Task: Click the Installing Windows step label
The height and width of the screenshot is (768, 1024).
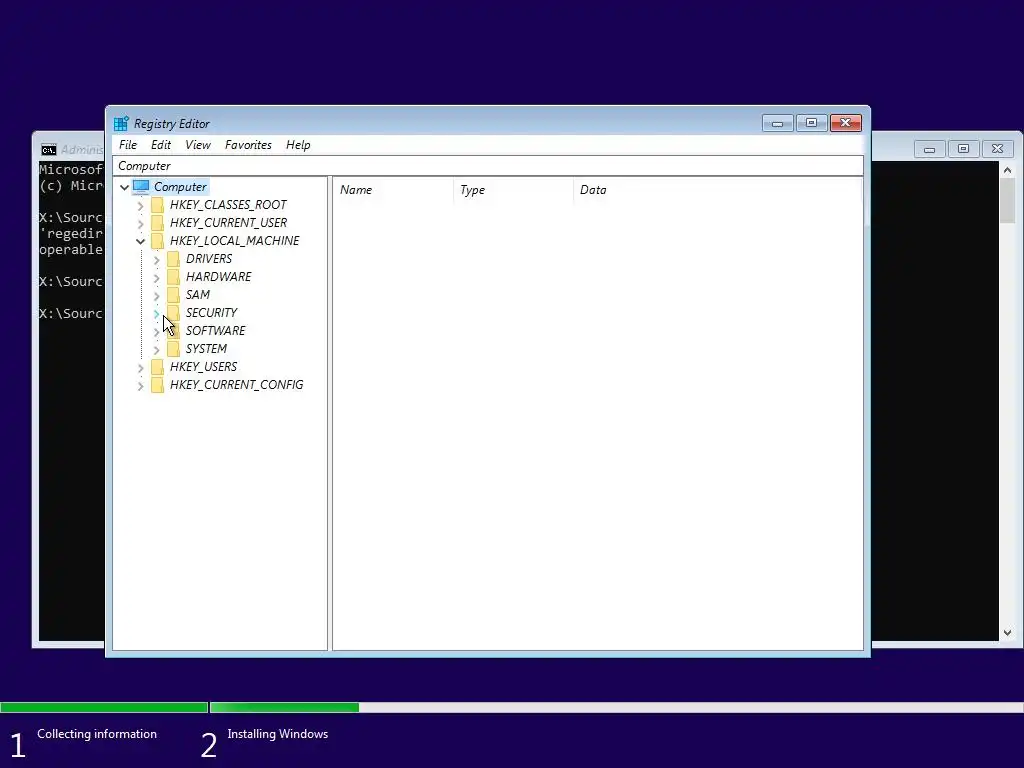Action: [278, 734]
